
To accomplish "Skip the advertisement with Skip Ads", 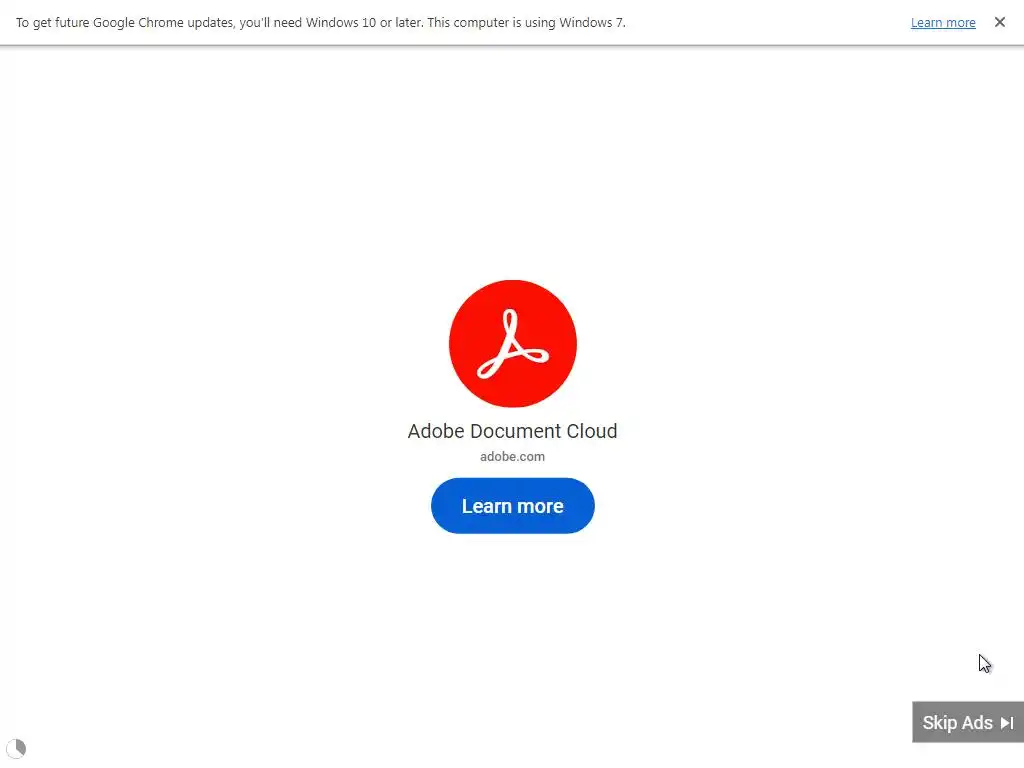I will pyautogui.click(x=968, y=722).
